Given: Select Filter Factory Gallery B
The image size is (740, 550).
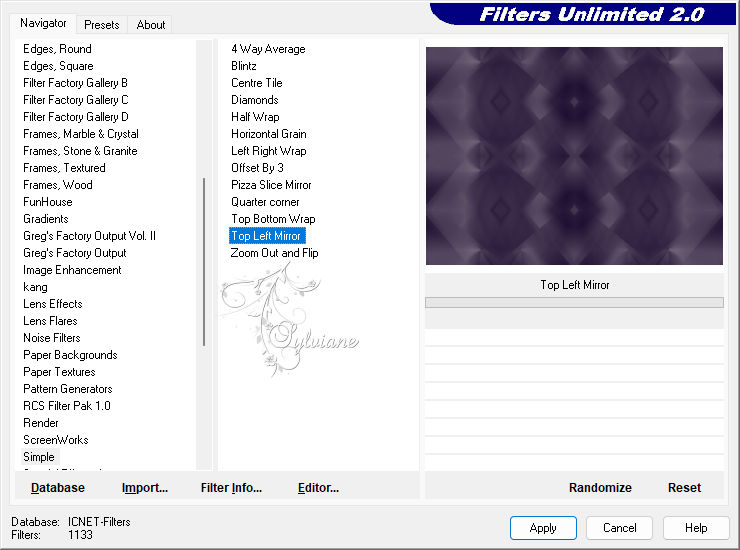Looking at the screenshot, I should [x=75, y=83].
